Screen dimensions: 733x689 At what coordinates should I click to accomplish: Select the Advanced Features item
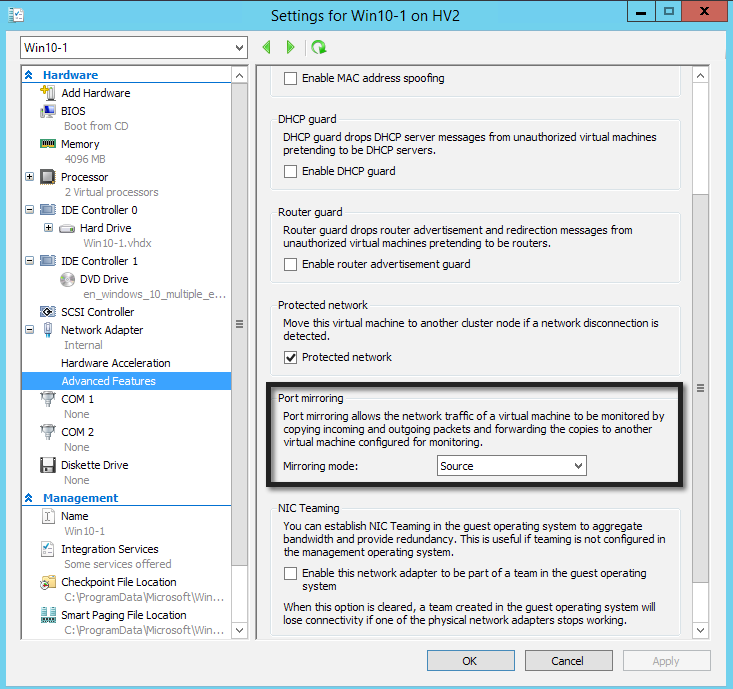pos(126,381)
